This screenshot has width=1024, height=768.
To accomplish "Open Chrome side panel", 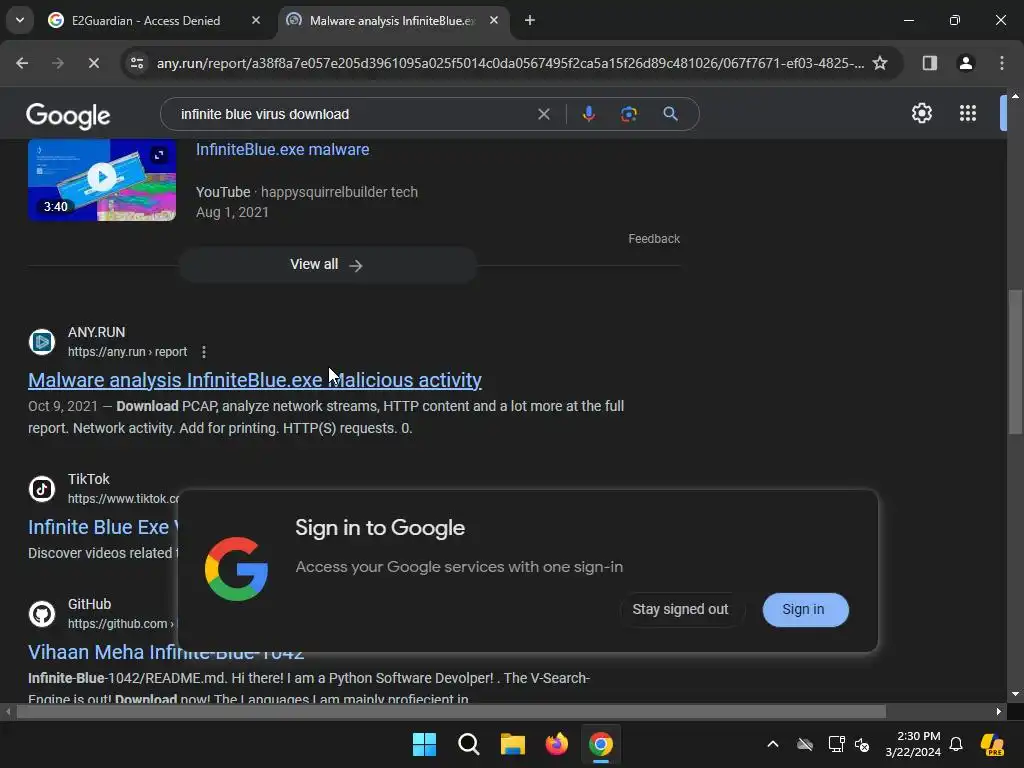I will coord(930,63).
